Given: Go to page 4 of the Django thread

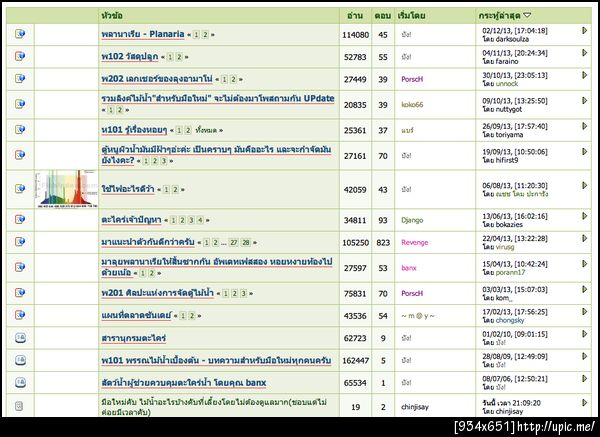Looking at the screenshot, I should click(x=200, y=220).
